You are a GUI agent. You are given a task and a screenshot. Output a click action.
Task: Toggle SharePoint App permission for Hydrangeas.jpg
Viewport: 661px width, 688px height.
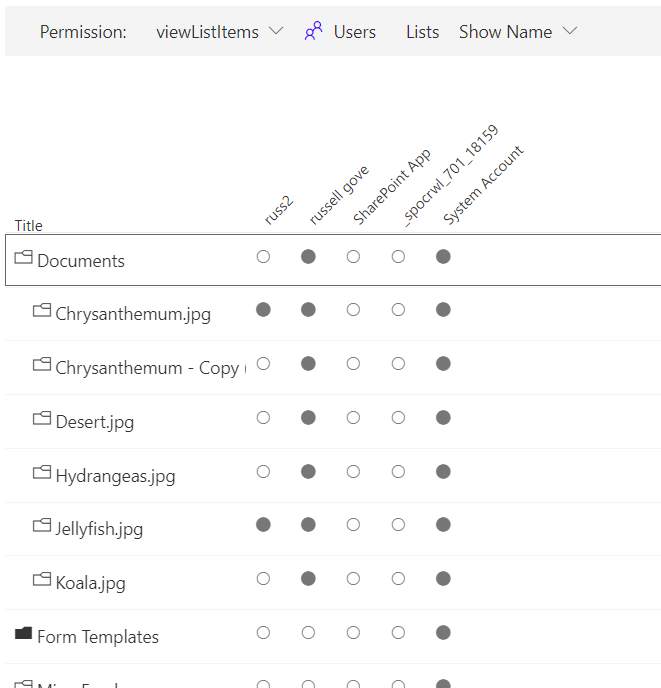[353, 472]
